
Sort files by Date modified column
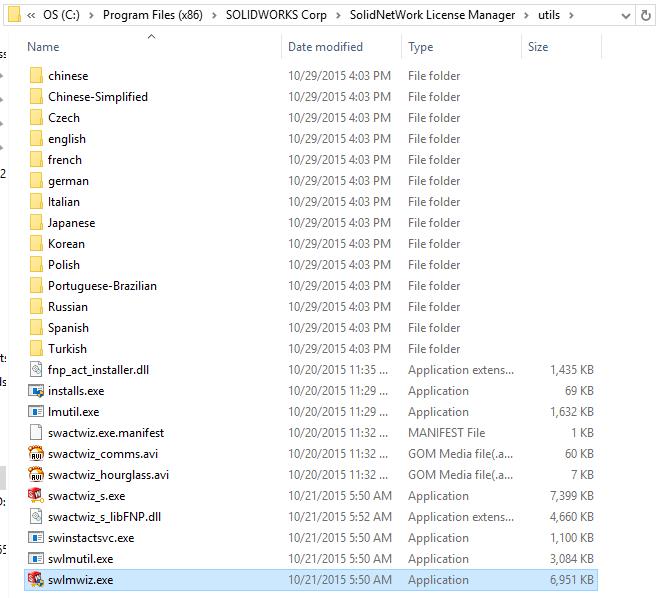tap(326, 47)
